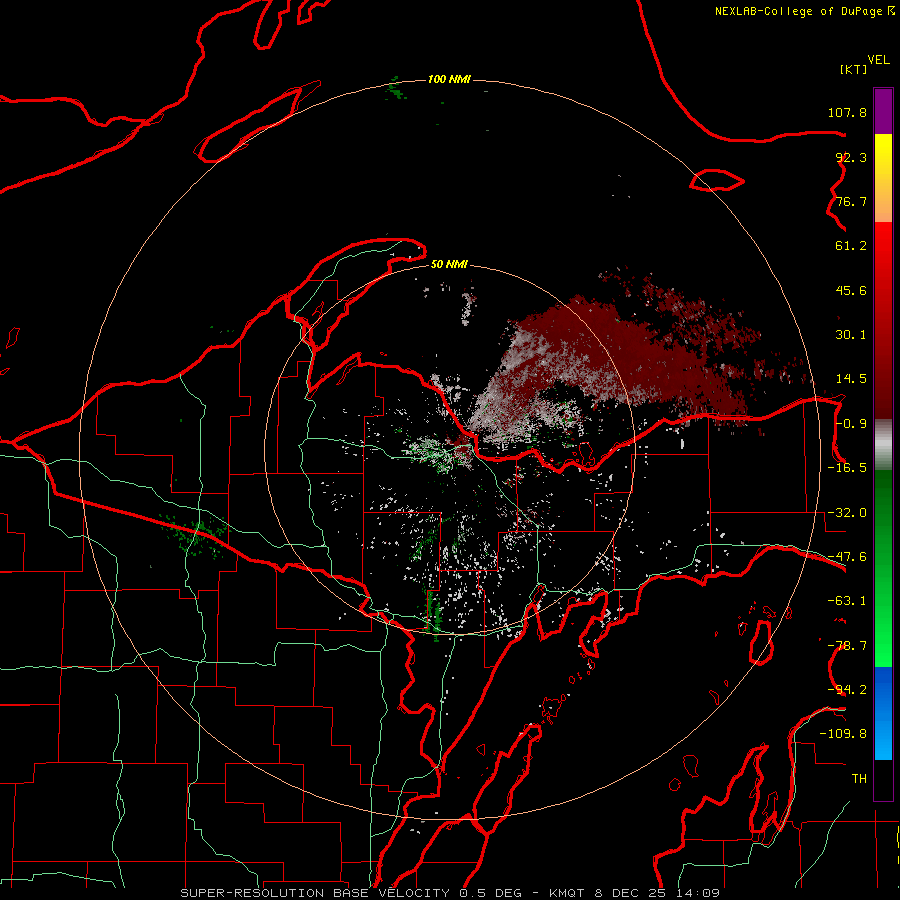Click the KMQT station identifier in caption
The width and height of the screenshot is (900, 900).
click(x=567, y=893)
